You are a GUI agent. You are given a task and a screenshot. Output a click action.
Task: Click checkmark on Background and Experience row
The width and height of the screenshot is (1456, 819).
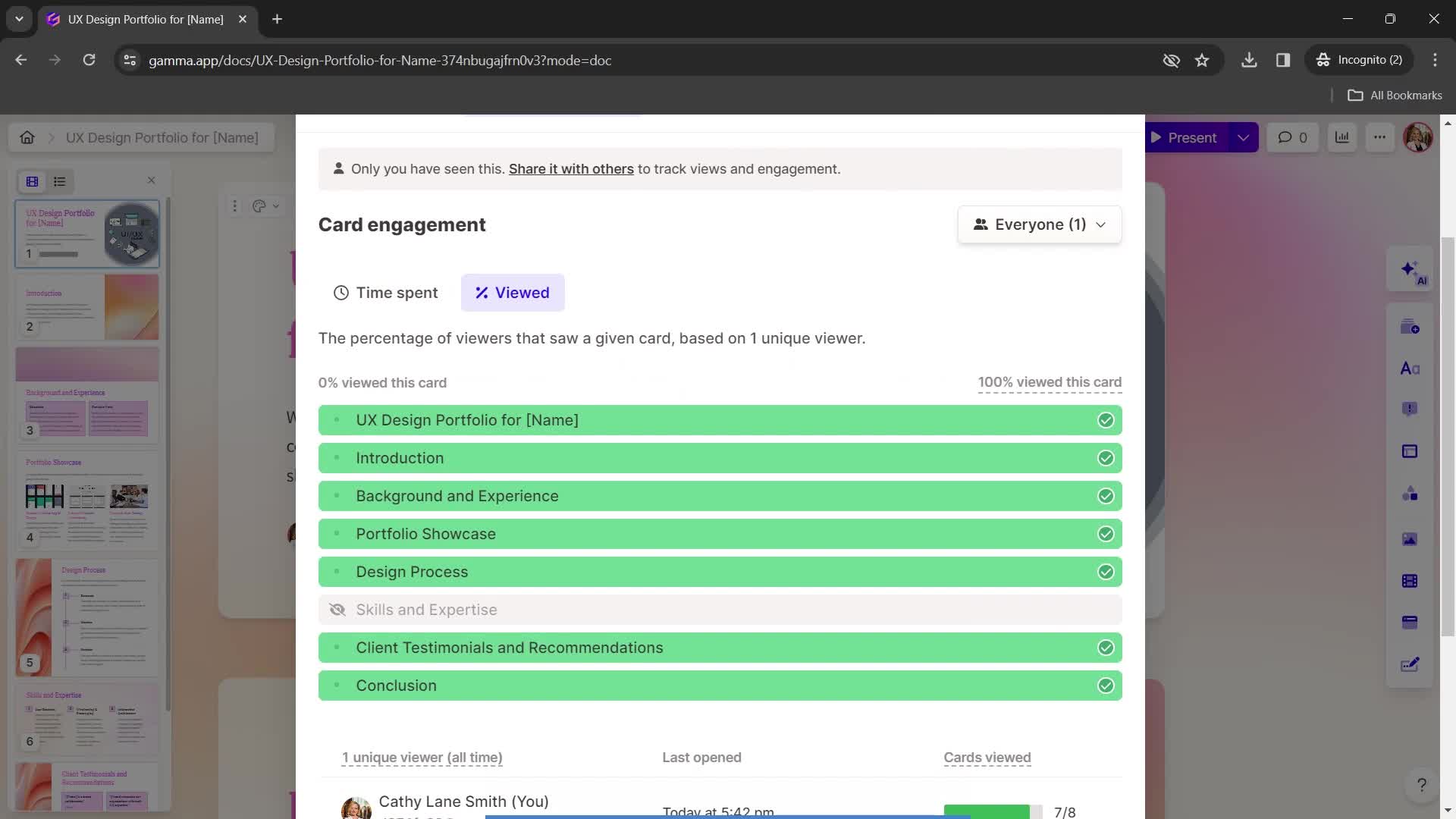click(1106, 496)
